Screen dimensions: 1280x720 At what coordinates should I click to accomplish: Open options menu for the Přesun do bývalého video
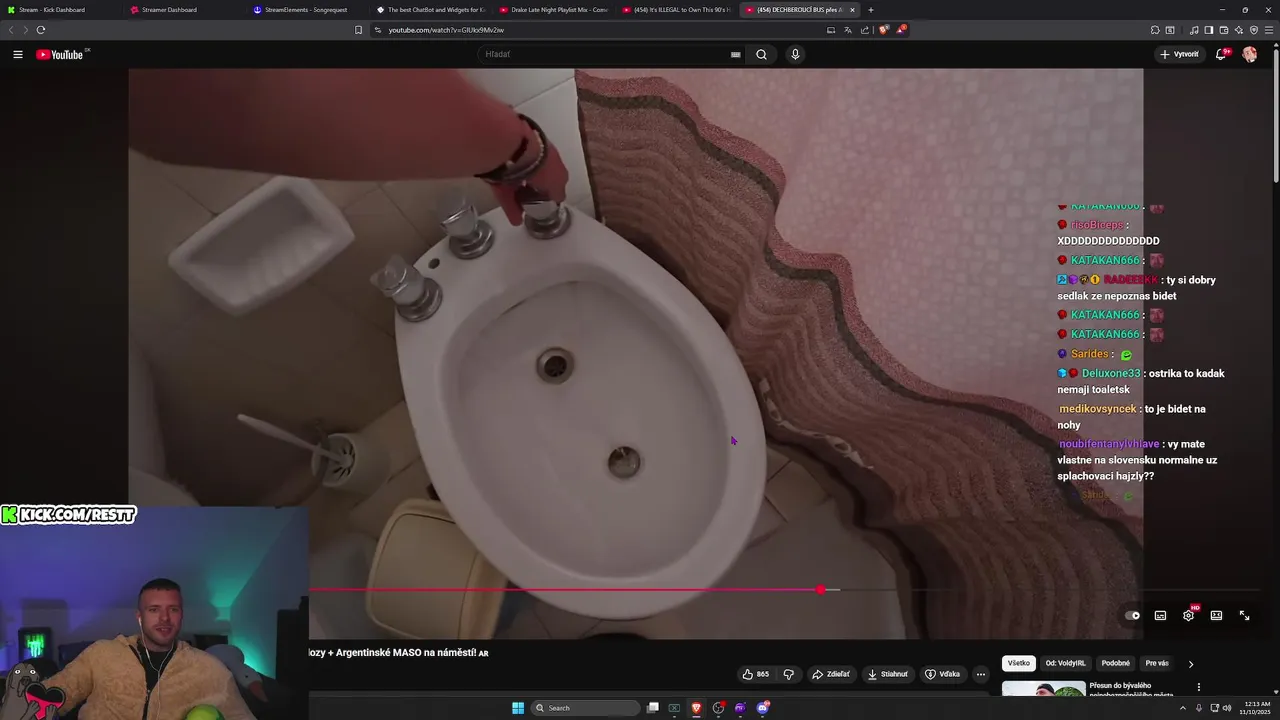(x=1198, y=687)
